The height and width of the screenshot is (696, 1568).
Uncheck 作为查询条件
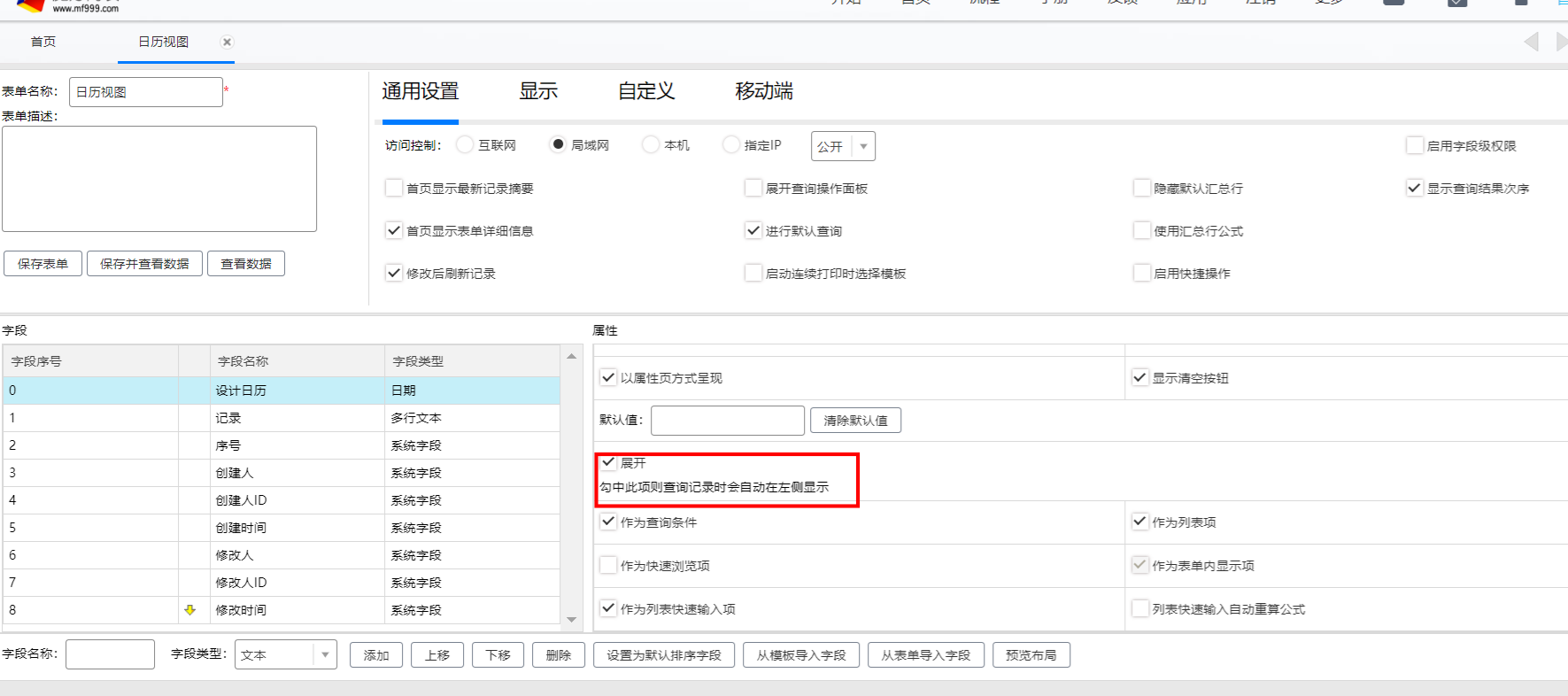pyautogui.click(x=608, y=522)
